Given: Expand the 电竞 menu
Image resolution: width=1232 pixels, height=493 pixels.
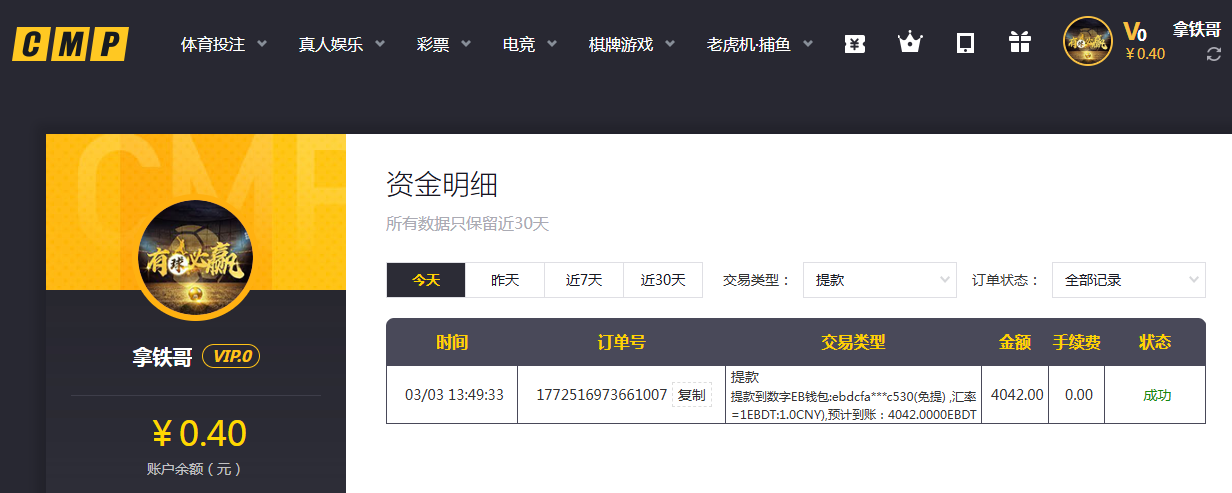Looking at the screenshot, I should click(519, 44).
